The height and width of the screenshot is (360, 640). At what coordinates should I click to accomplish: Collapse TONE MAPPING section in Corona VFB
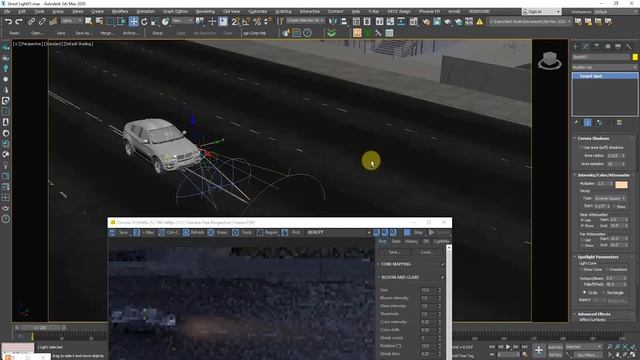point(396,264)
